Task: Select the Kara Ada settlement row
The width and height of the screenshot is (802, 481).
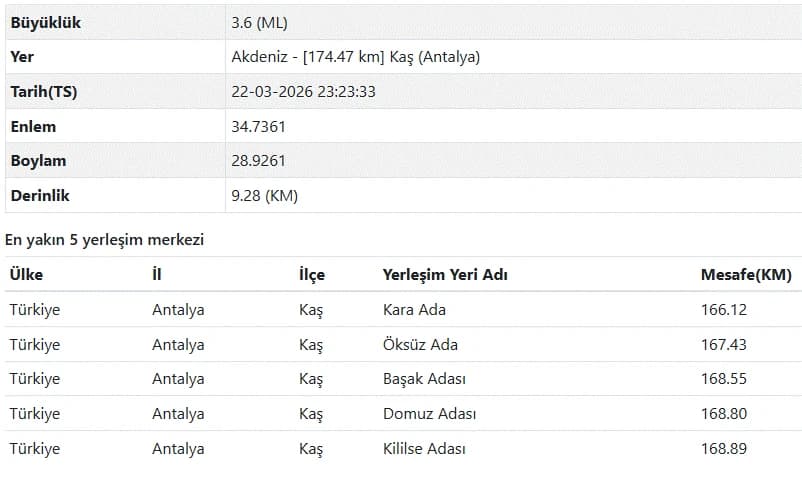Action: point(403,310)
